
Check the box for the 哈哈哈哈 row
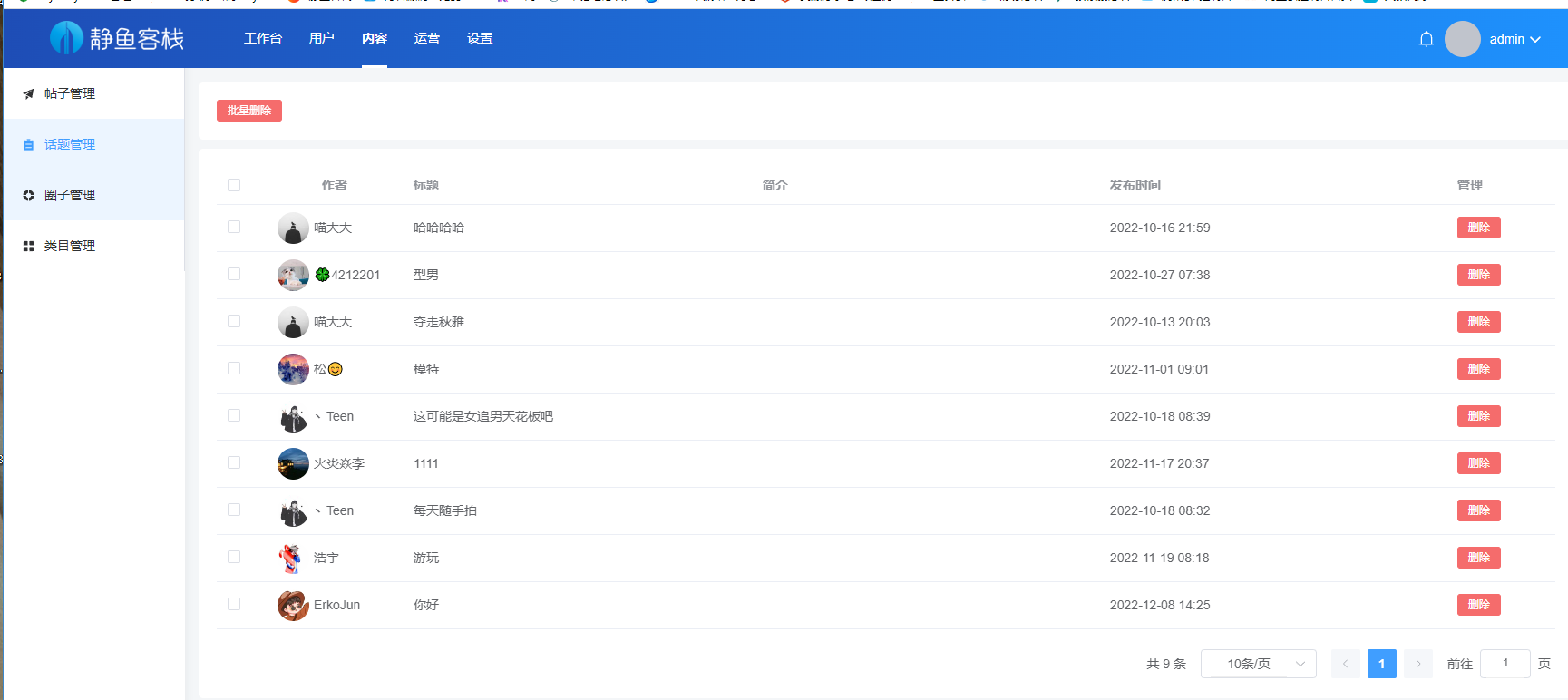click(234, 228)
